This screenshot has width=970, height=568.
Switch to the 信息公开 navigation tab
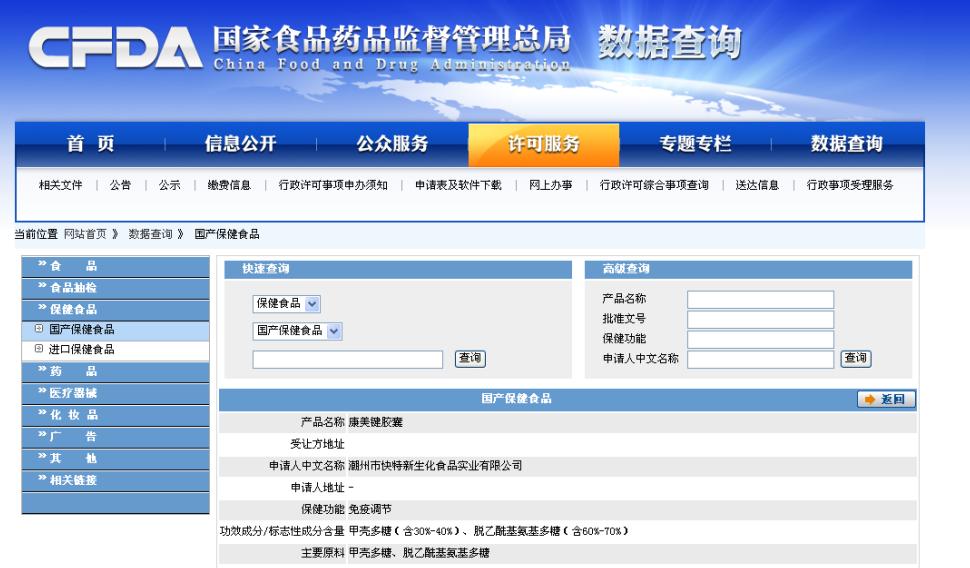coord(240,144)
